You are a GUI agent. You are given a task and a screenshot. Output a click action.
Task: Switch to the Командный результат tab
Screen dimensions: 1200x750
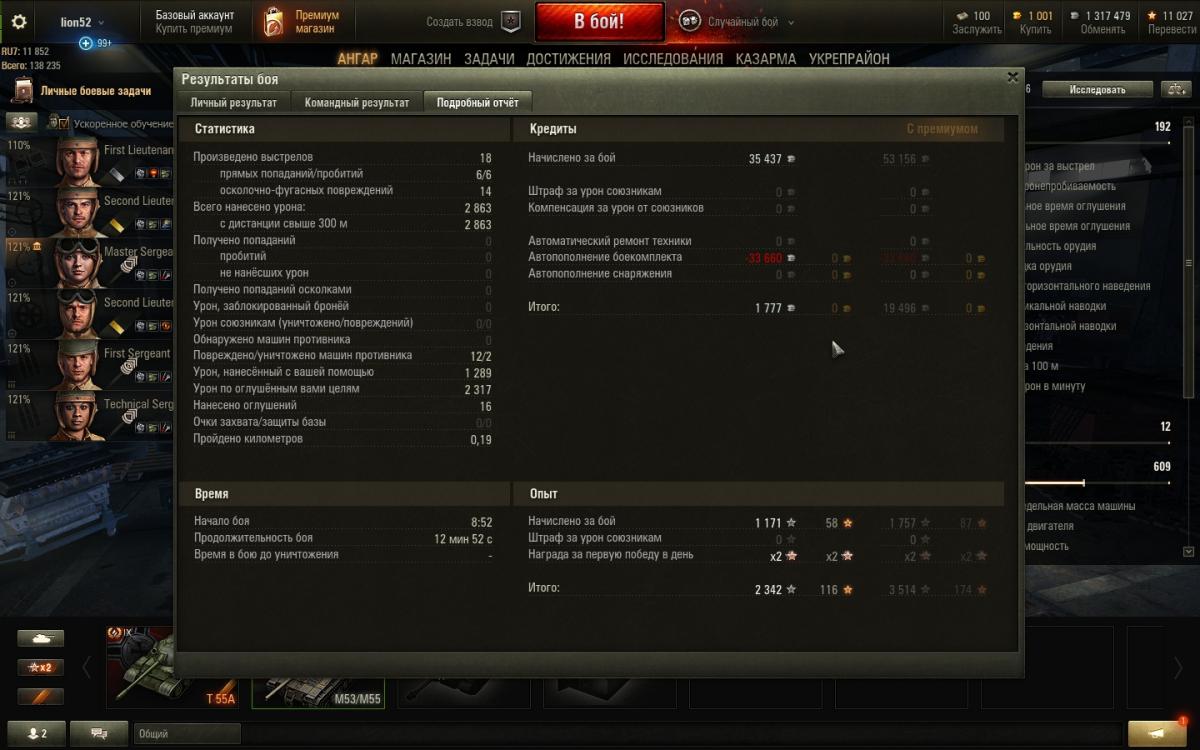357,102
